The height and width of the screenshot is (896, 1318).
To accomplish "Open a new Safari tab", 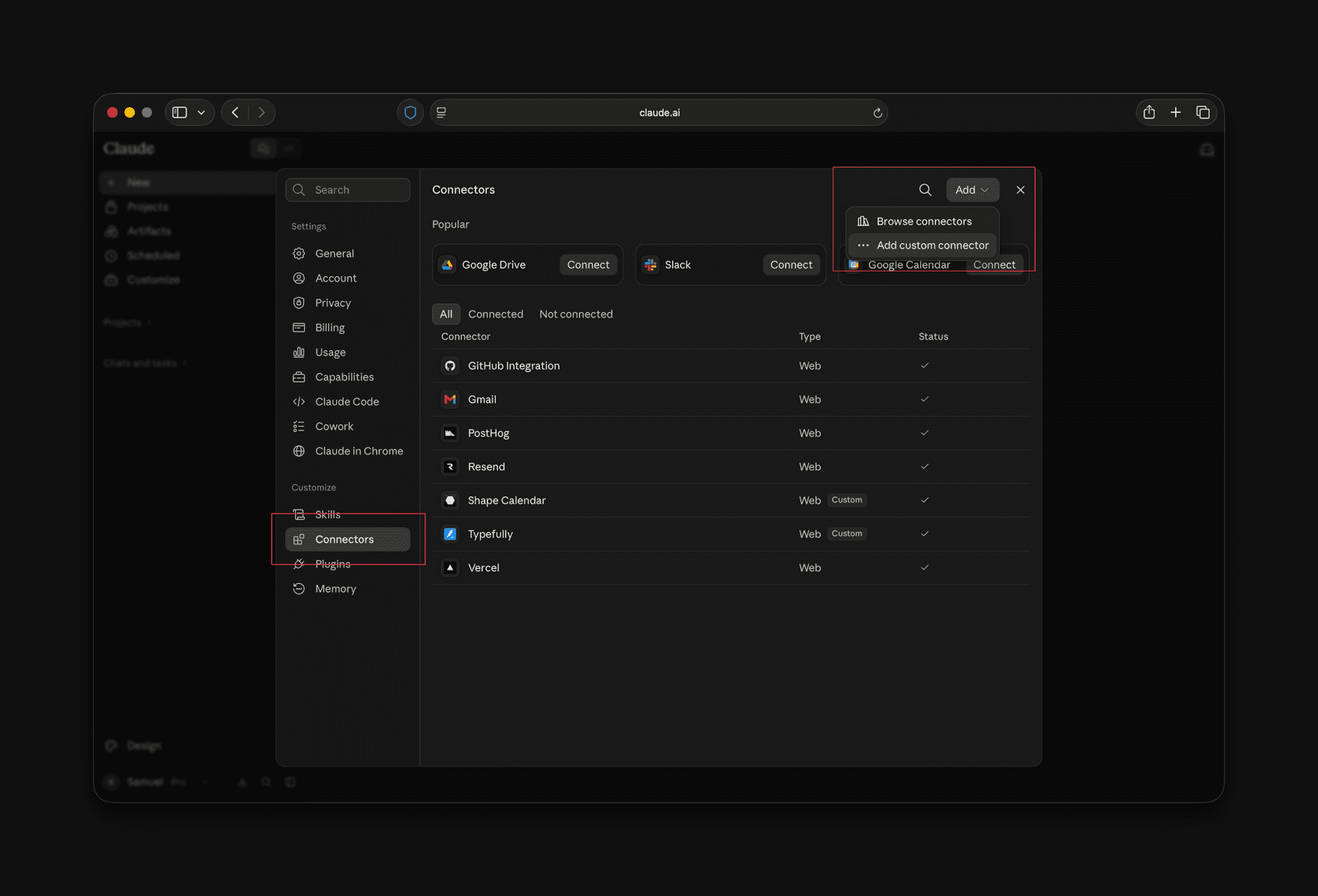I will (1176, 112).
